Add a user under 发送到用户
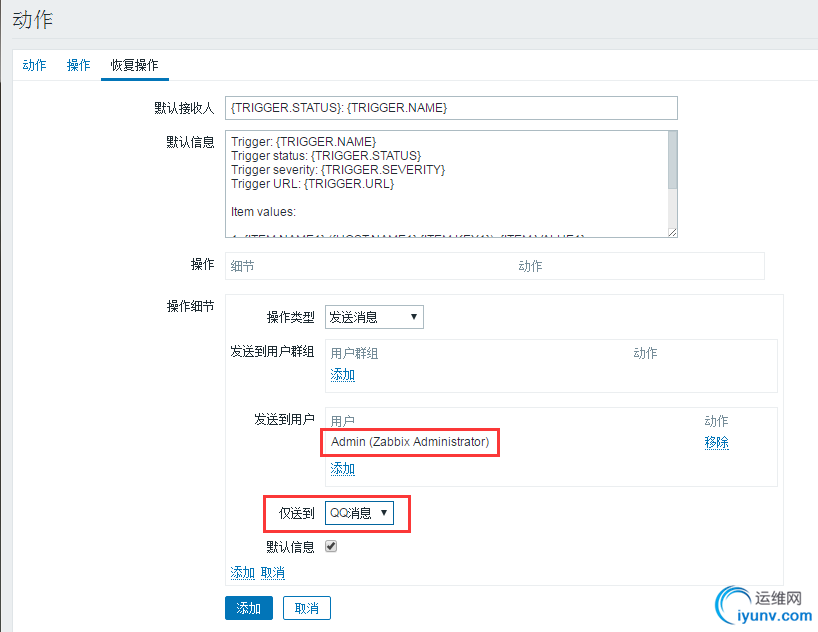Image resolution: width=818 pixels, height=632 pixels. click(x=343, y=469)
